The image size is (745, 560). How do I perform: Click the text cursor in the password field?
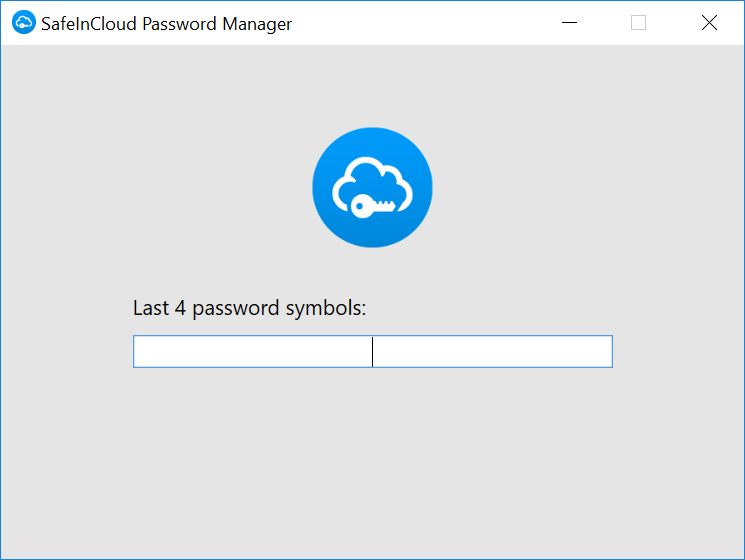pos(372,351)
